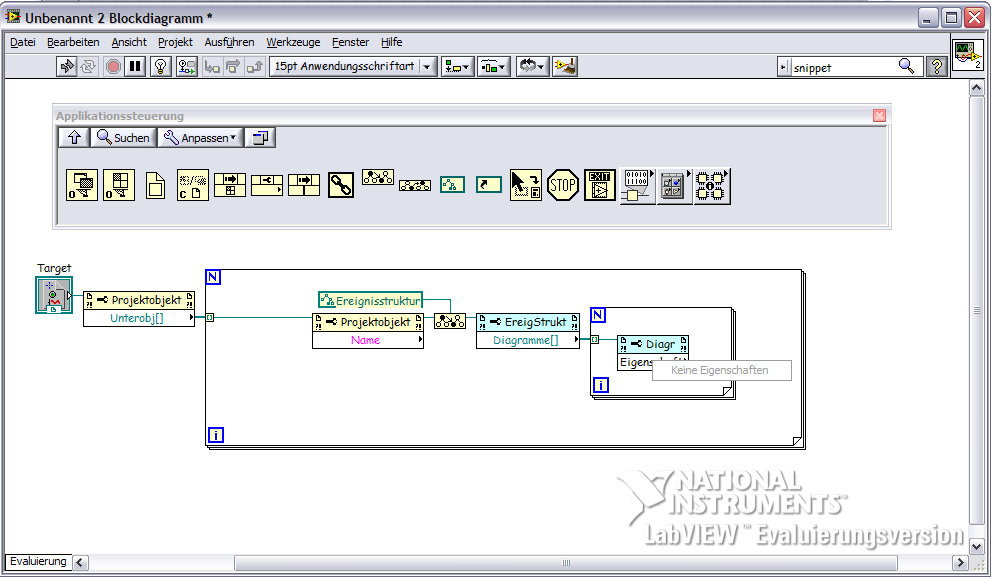Select the Call Setup cursor palette icon
Viewport: 993px width, 577px height.
click(526, 186)
